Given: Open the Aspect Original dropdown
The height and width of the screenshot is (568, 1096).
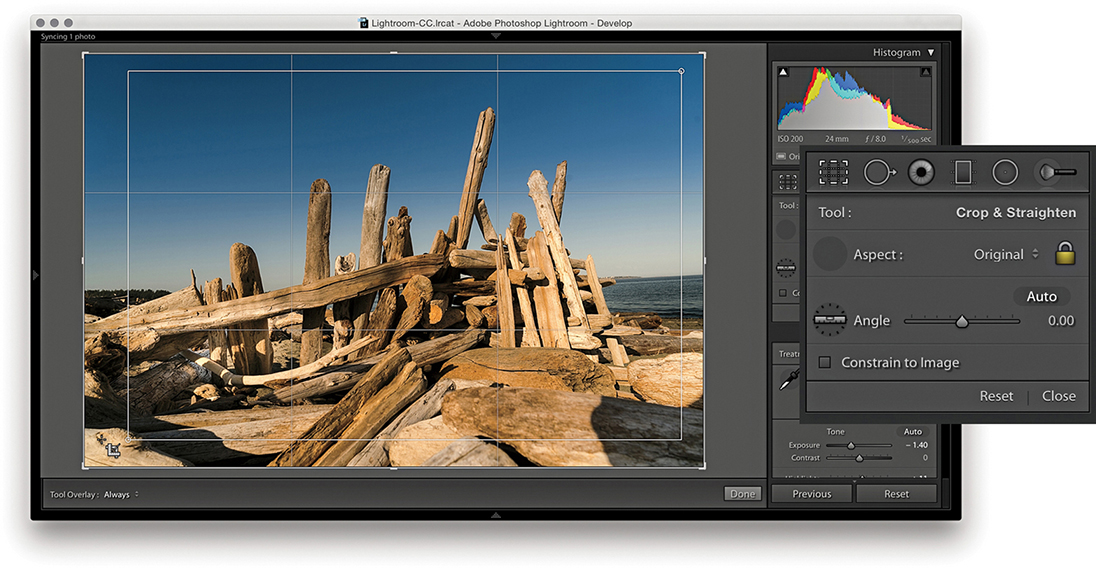Looking at the screenshot, I should coord(1006,255).
